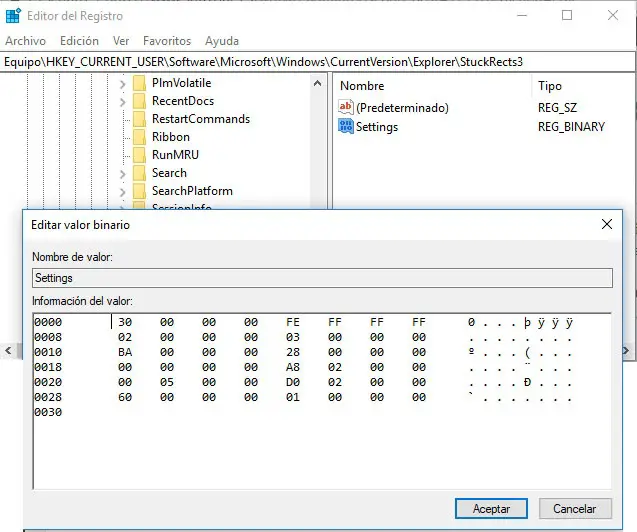This screenshot has width=637, height=532.
Task: Click the REG_SZ type cell
Action: coord(557,108)
